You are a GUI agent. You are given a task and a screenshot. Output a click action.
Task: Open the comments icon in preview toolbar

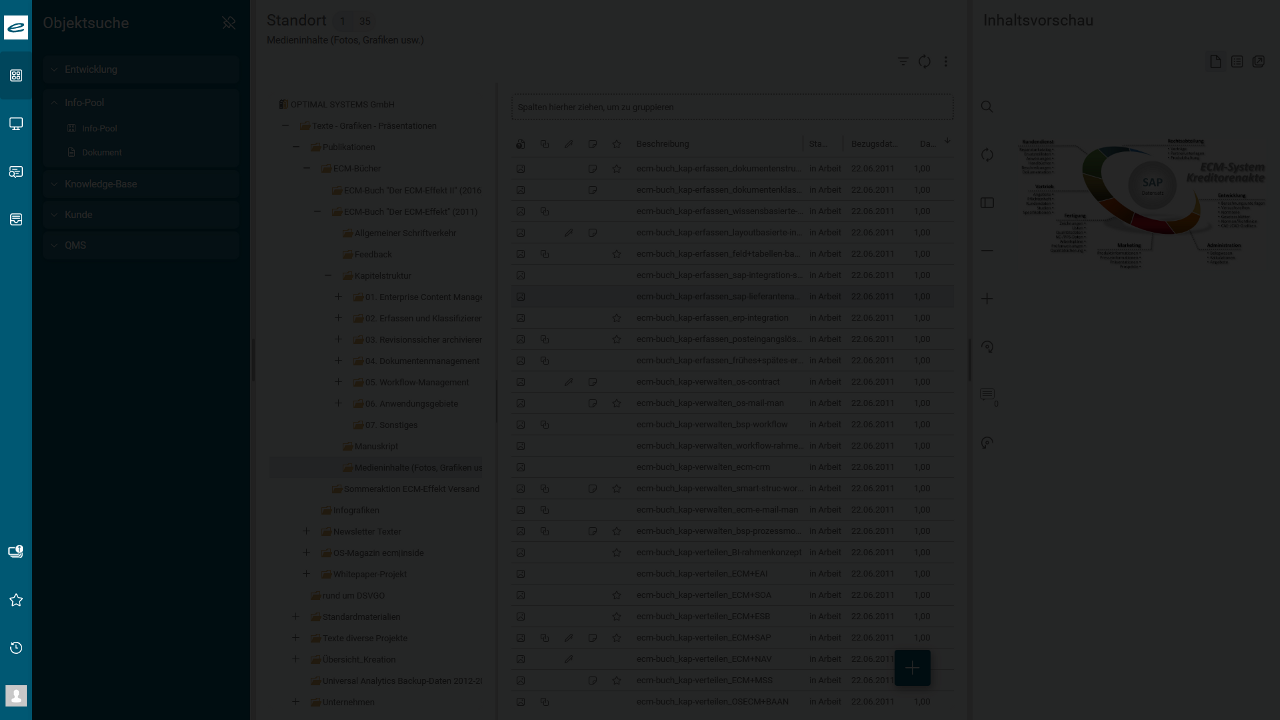click(988, 395)
